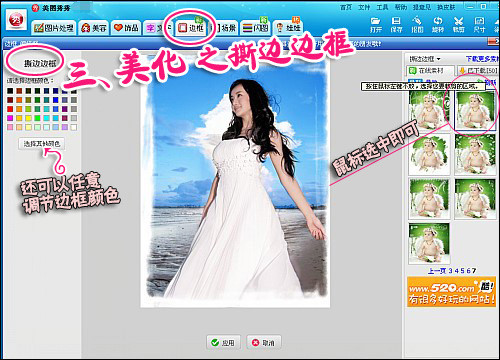Switch to the 闪图 tab
The height and width of the screenshot is (360, 500).
[256, 28]
